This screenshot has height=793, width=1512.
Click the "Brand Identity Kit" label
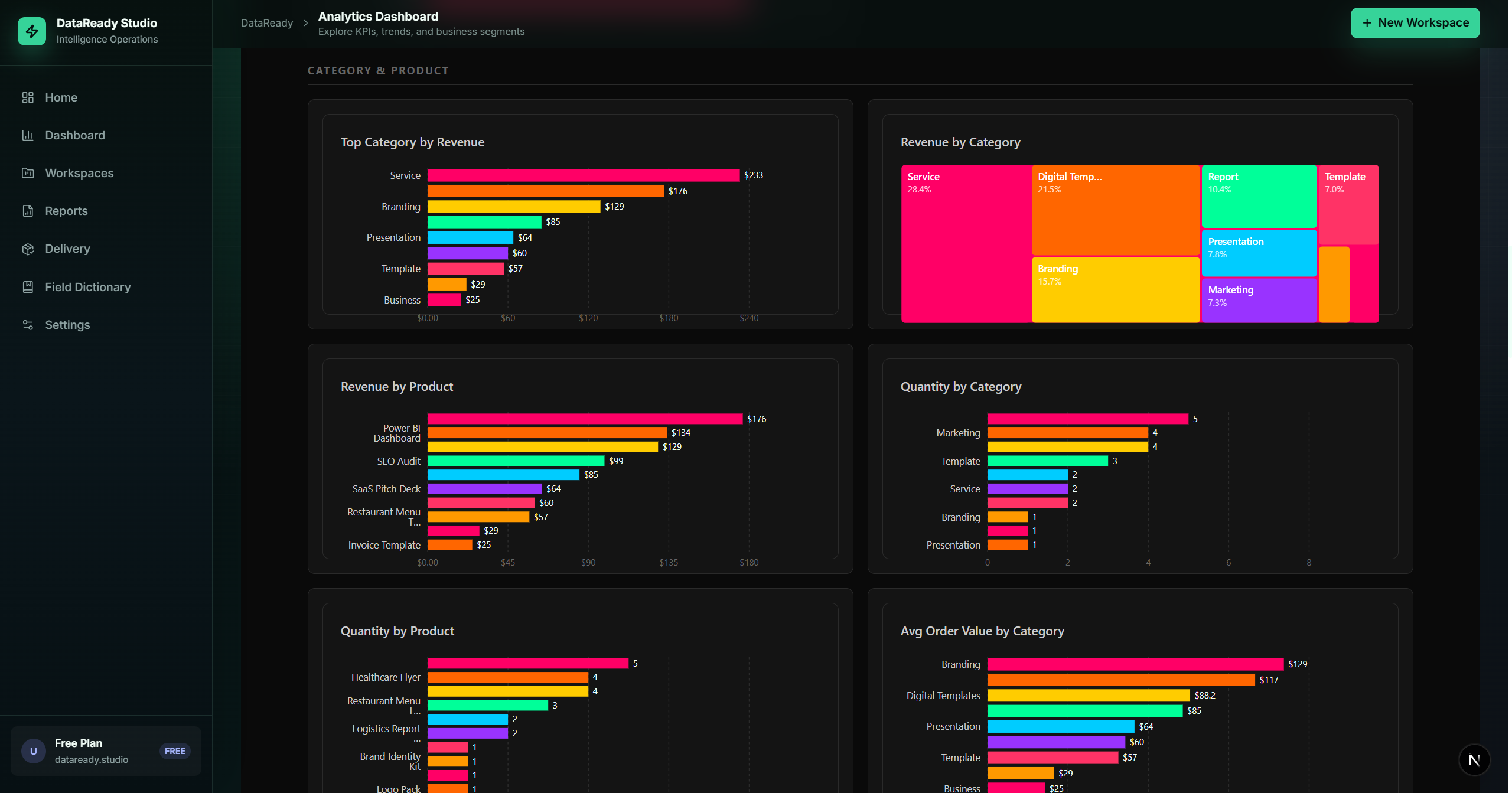390,761
